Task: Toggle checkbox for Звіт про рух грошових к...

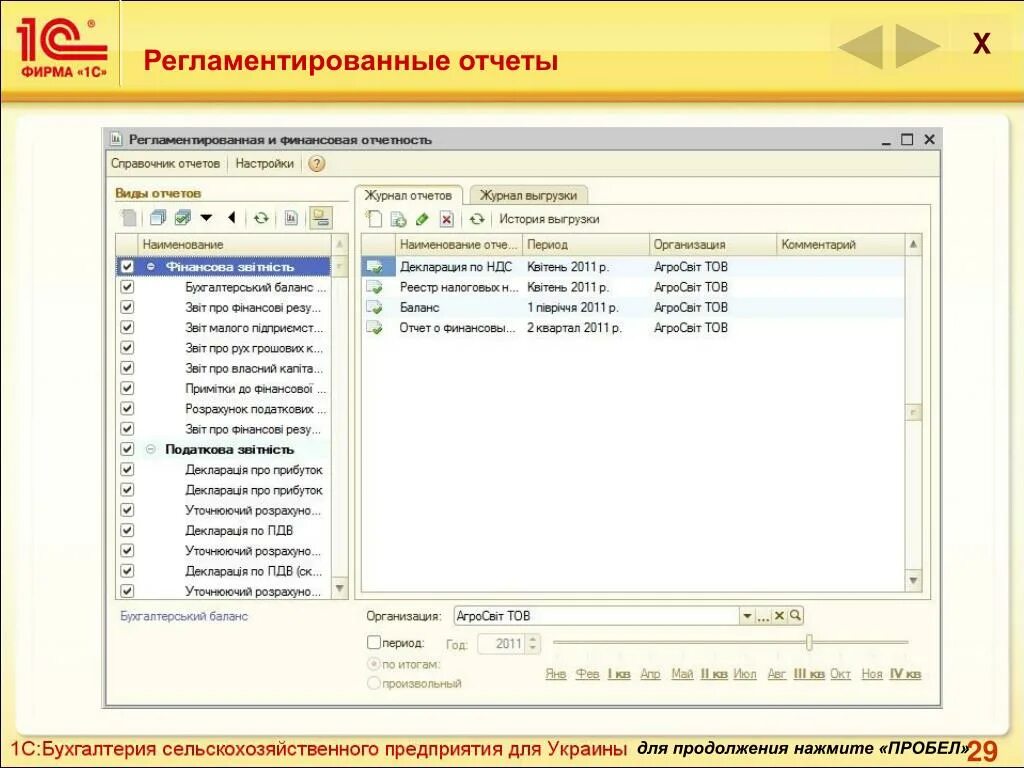Action: (127, 347)
